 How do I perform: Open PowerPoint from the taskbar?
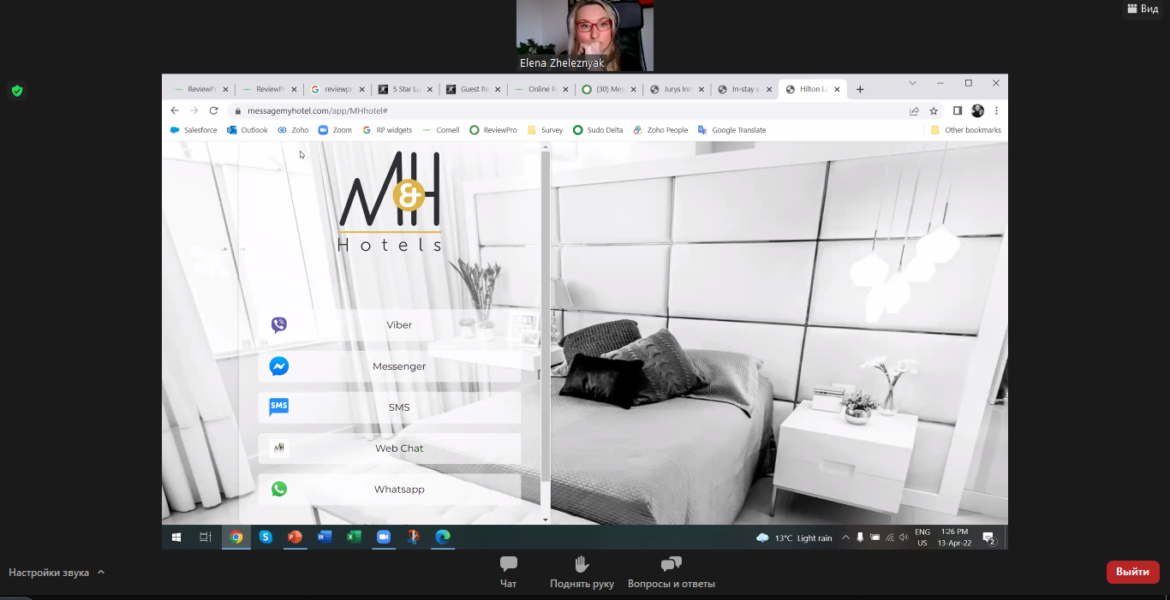click(295, 537)
